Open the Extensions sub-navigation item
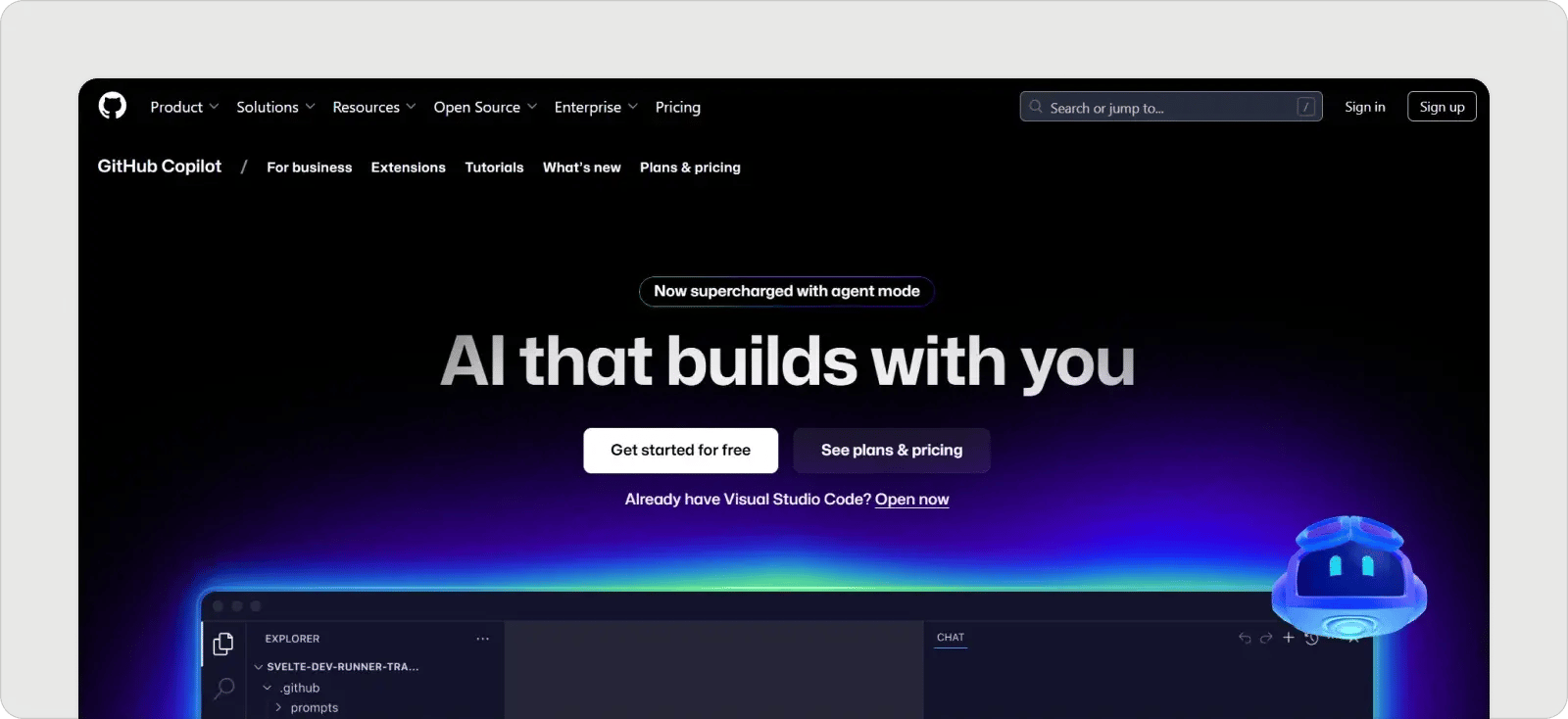Screen dimensions: 1568x719 (x=408, y=168)
